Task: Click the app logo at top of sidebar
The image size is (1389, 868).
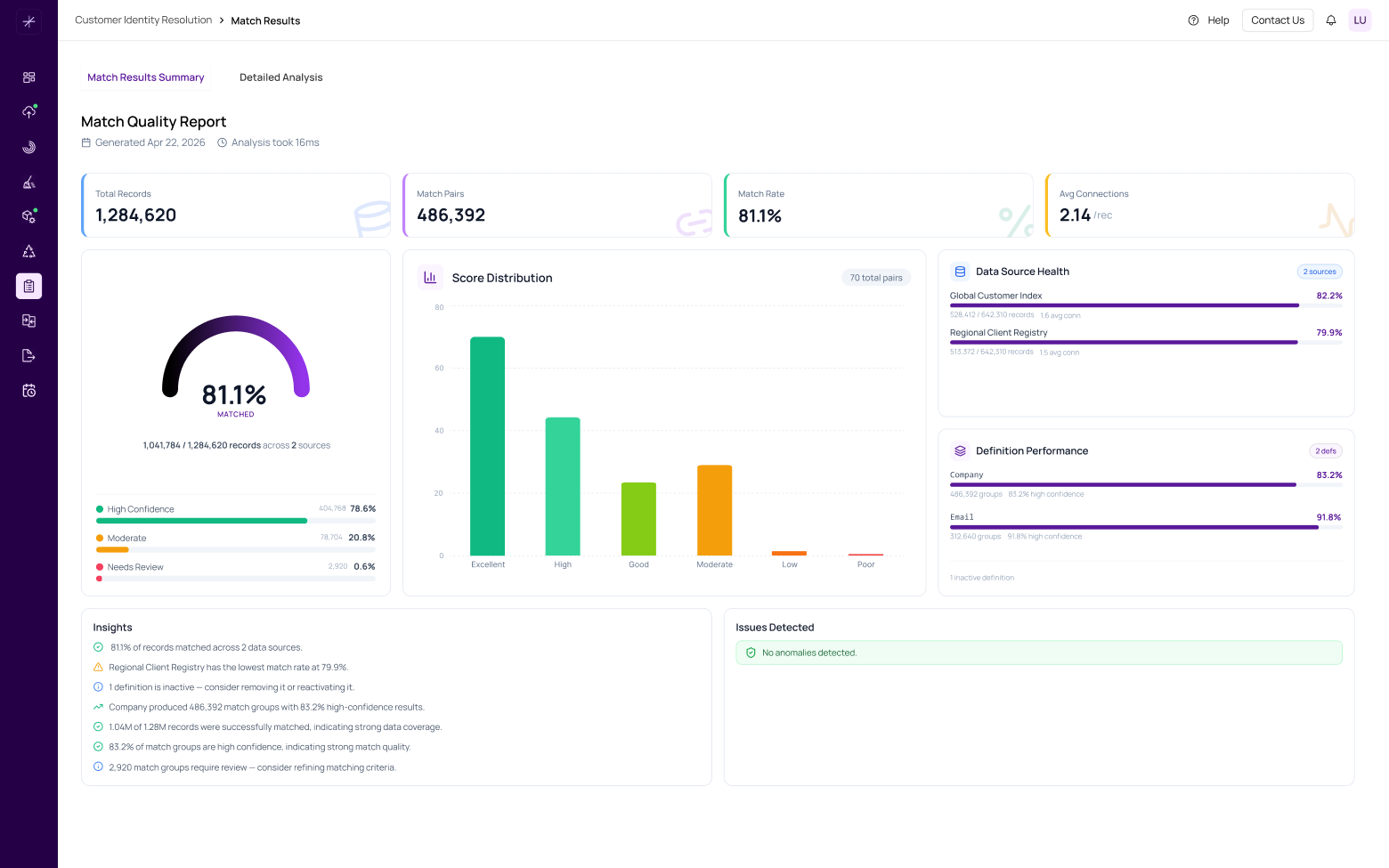Action: coord(28,21)
